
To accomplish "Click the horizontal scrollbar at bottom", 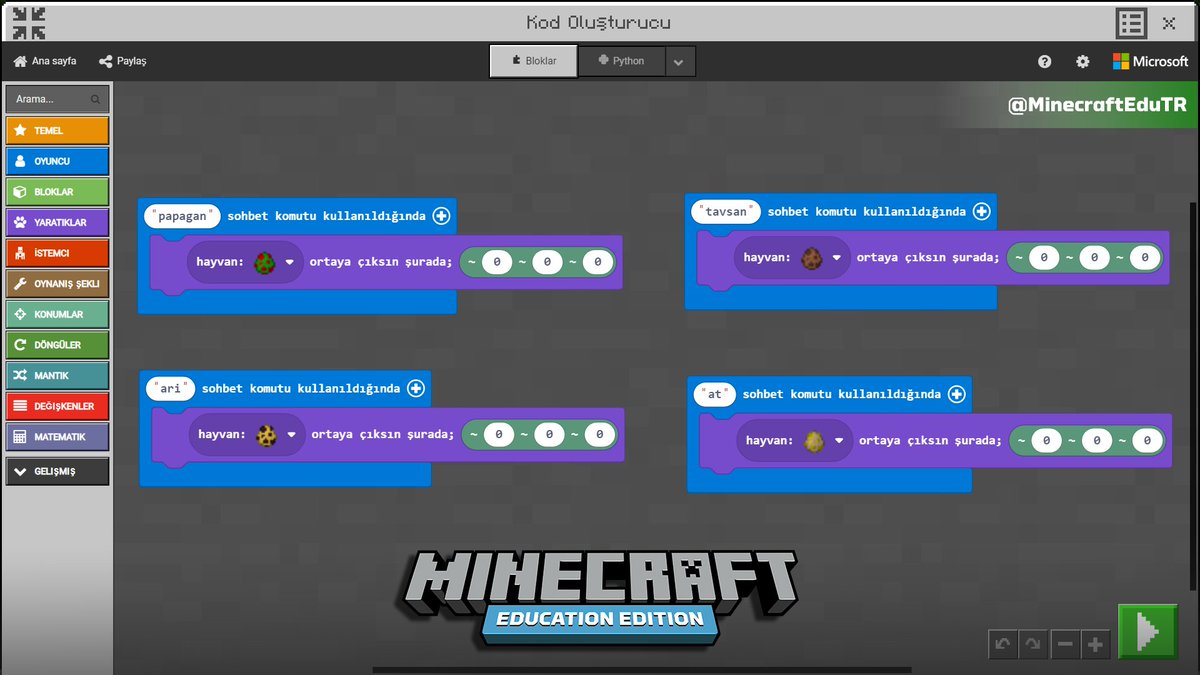I will (641, 669).
